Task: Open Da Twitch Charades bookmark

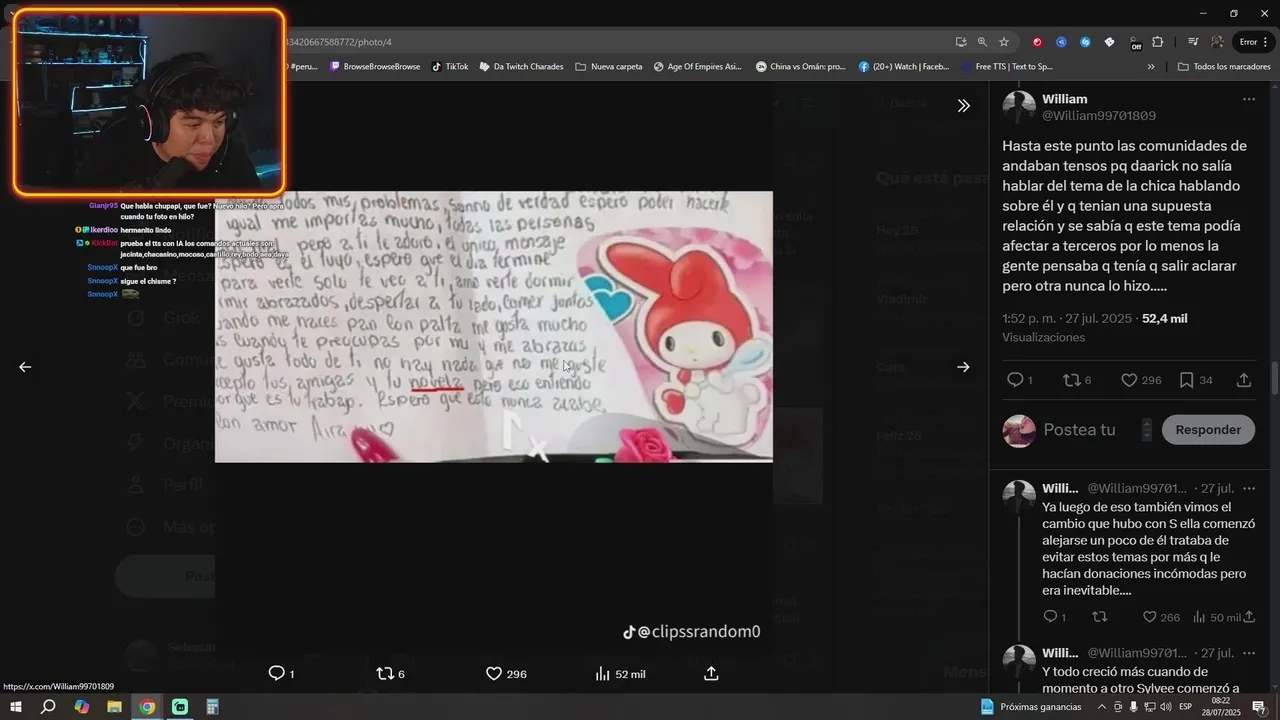Action: pos(521,67)
